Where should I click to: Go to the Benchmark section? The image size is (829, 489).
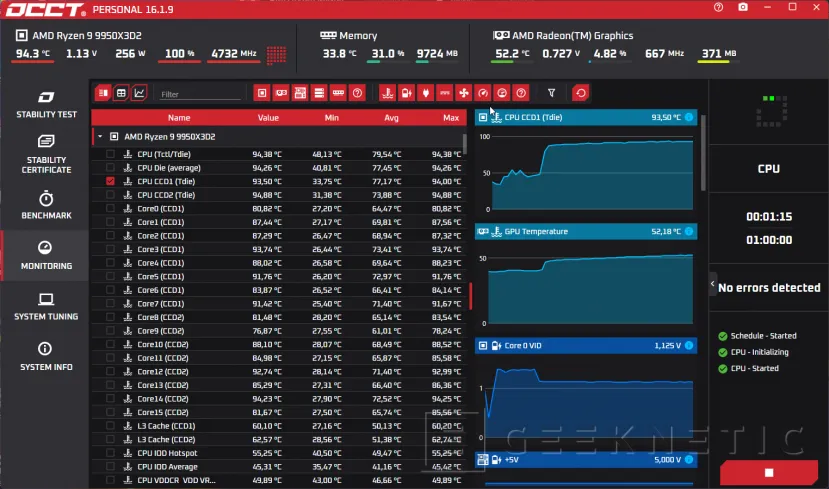coord(46,205)
